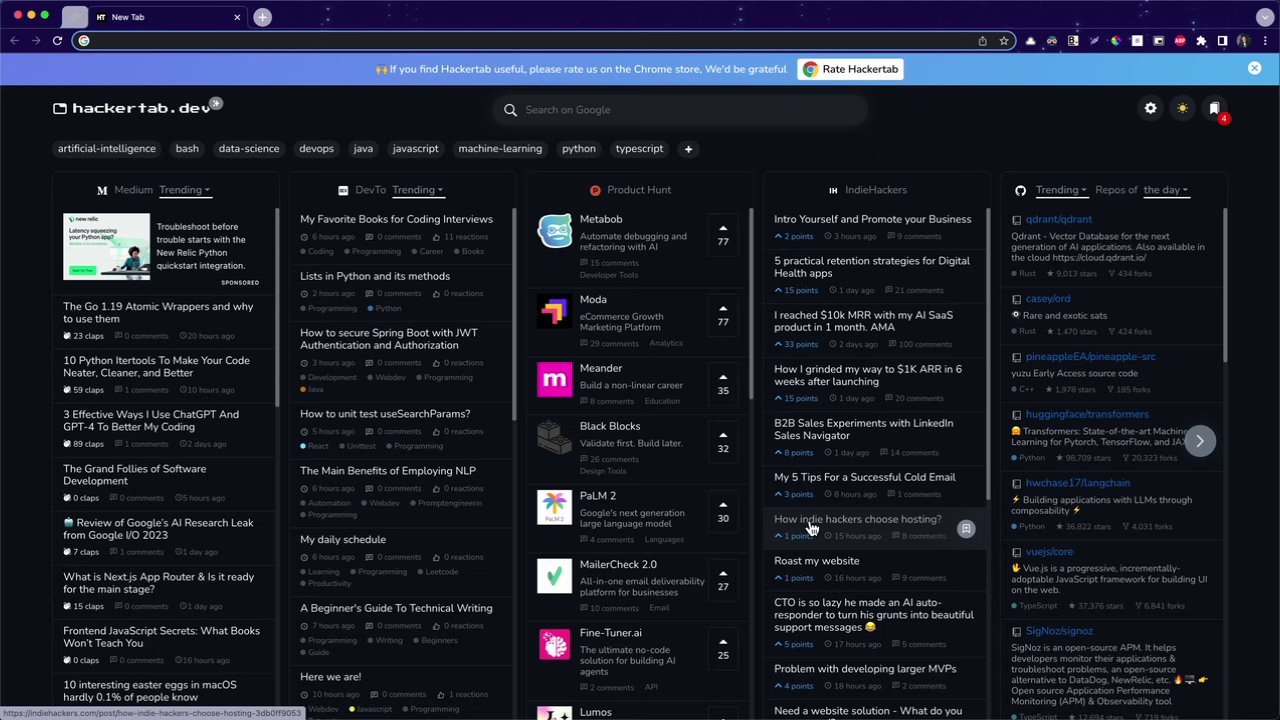
Task: Upvote Black Blocks on Product Hunt
Action: pos(723,442)
